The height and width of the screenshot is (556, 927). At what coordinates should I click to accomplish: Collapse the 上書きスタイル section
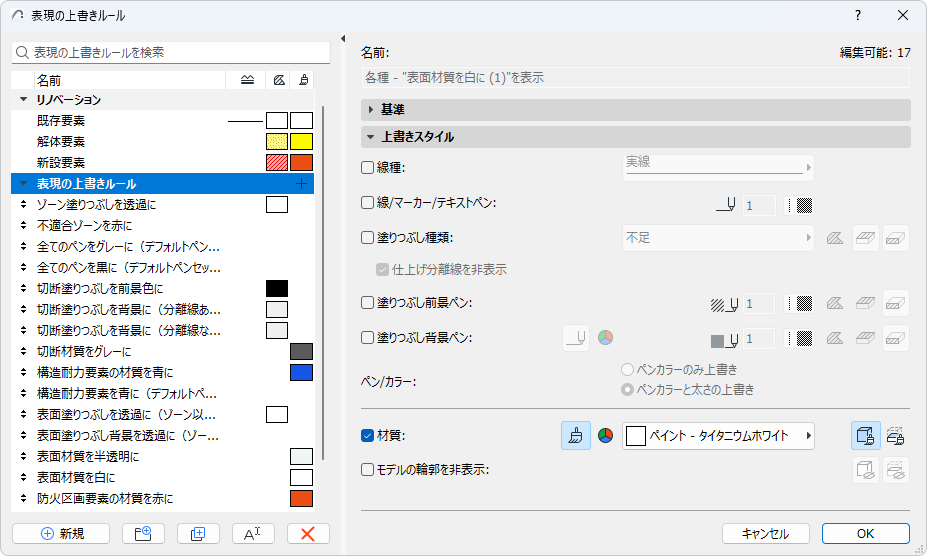pos(371,137)
